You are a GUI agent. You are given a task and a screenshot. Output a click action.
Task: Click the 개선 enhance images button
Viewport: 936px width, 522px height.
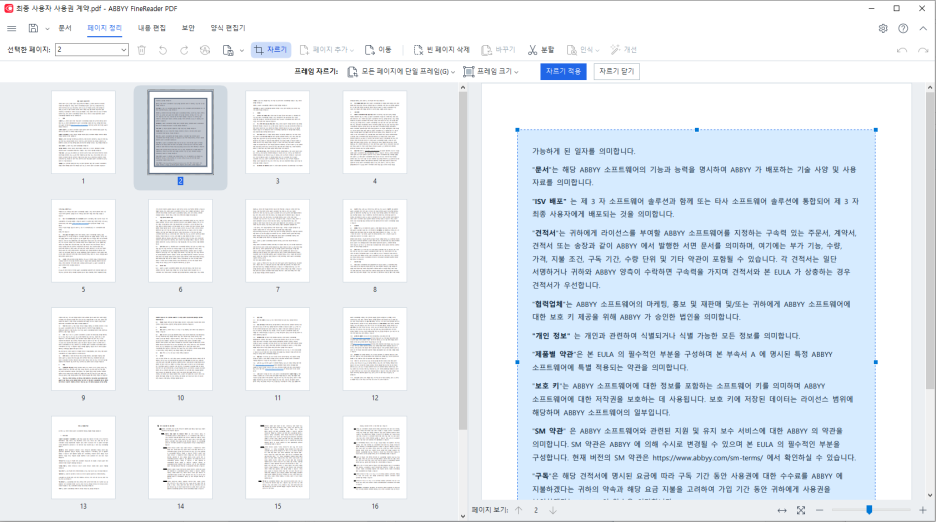tap(623, 50)
